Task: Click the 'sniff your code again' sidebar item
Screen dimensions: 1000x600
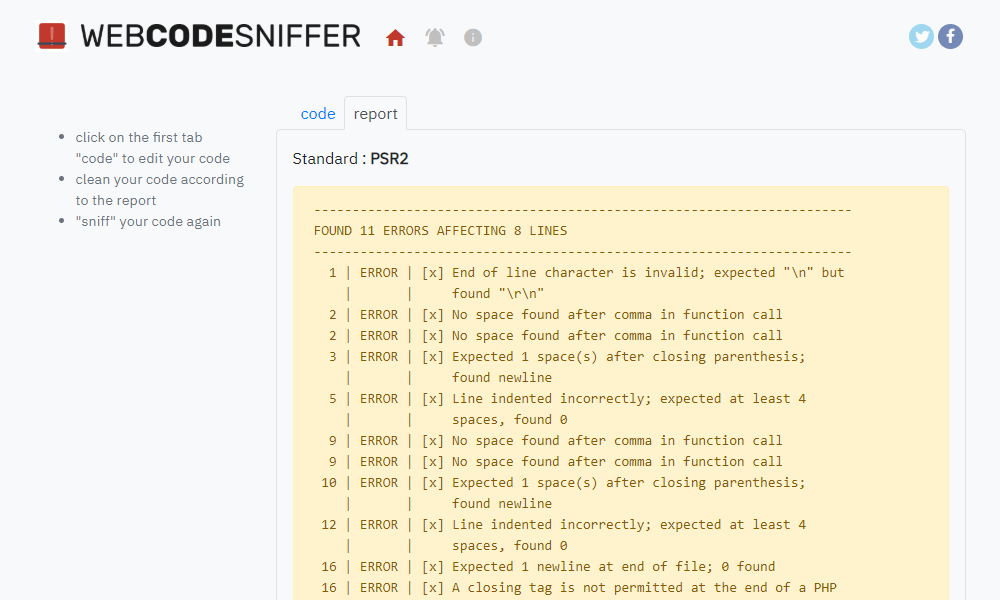Action: click(x=148, y=221)
